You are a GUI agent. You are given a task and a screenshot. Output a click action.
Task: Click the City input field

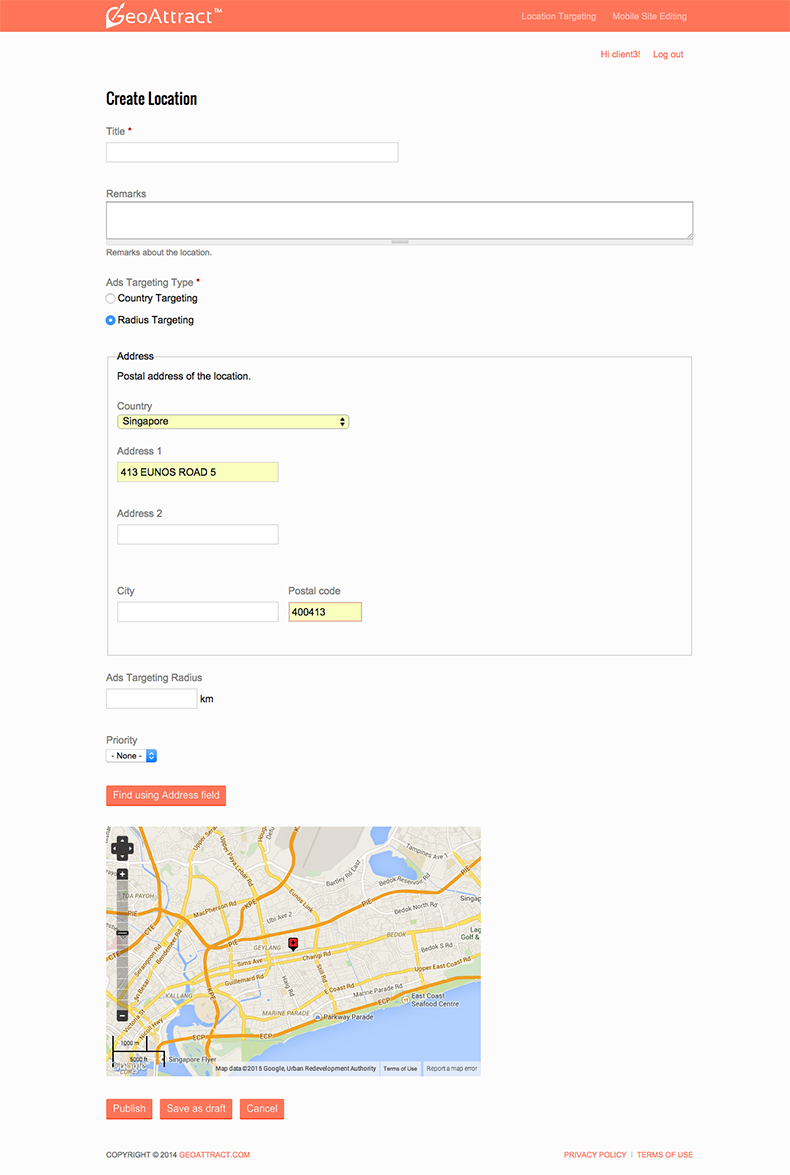pos(198,611)
